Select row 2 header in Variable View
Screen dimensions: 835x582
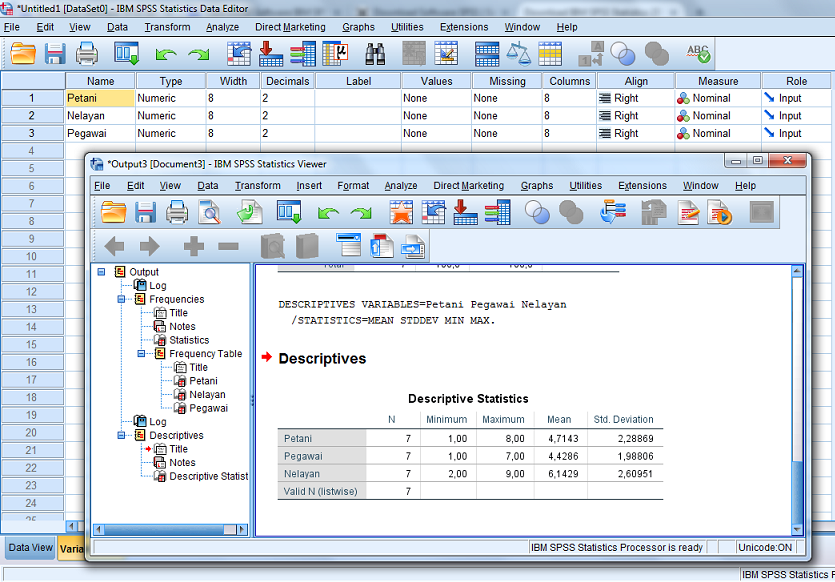[x=32, y=116]
